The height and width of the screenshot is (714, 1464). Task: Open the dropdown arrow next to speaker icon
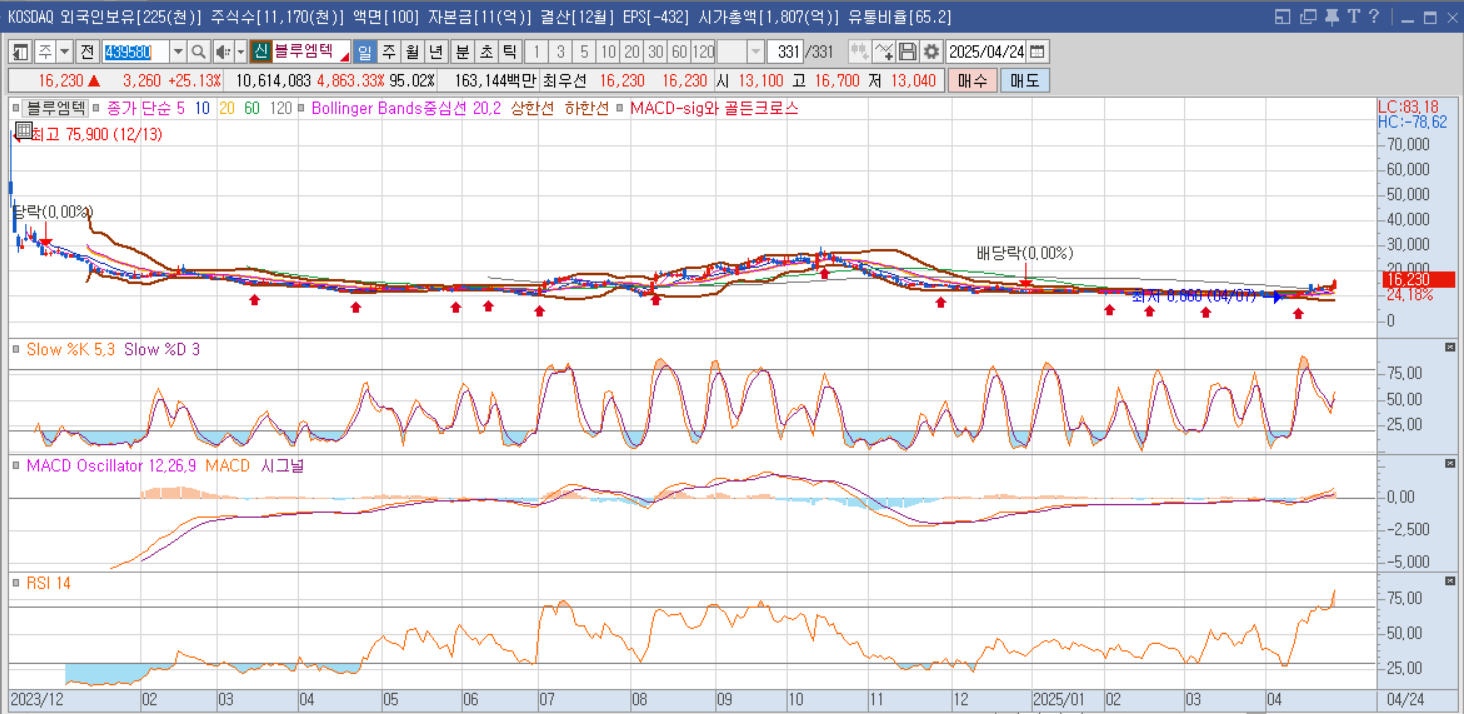(240, 52)
